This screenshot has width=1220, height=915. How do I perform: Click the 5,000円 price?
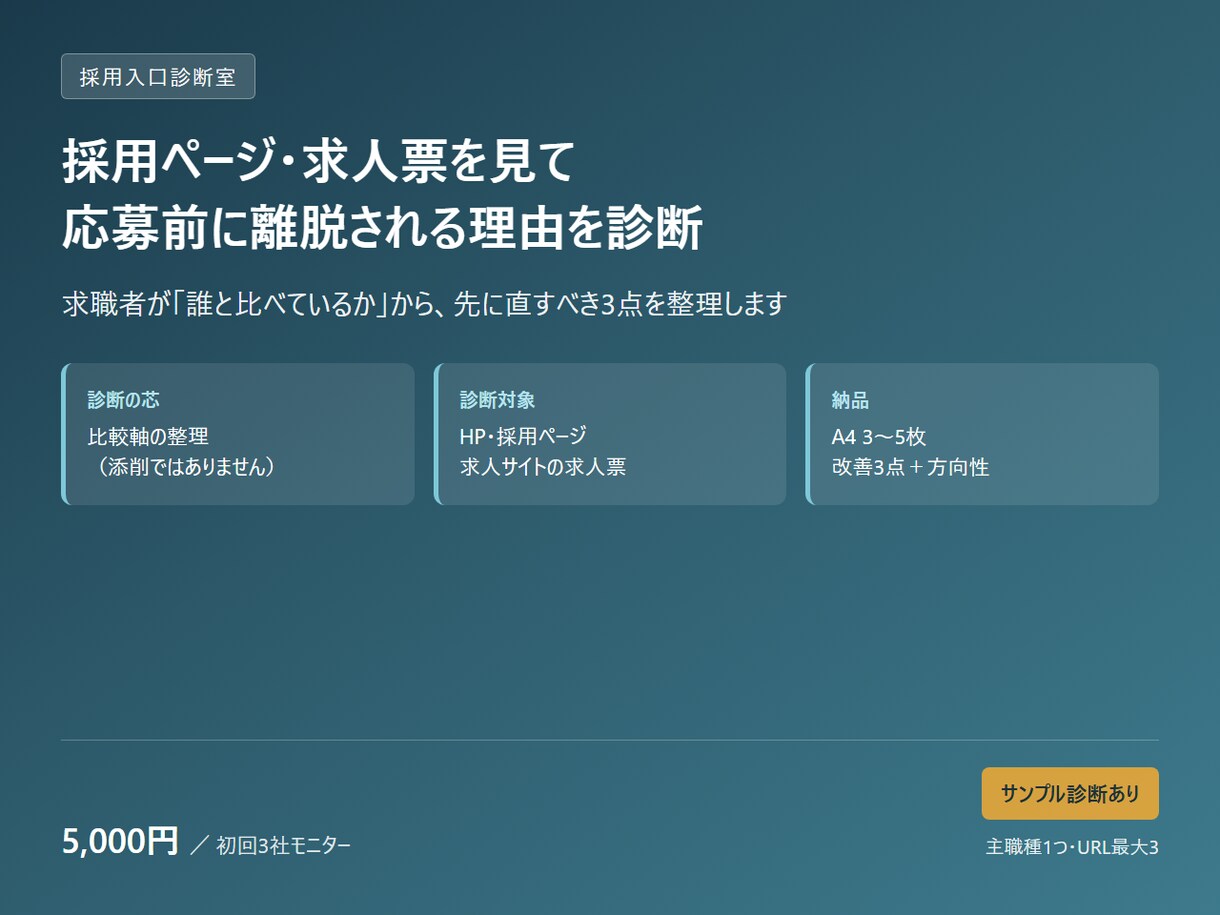click(120, 841)
